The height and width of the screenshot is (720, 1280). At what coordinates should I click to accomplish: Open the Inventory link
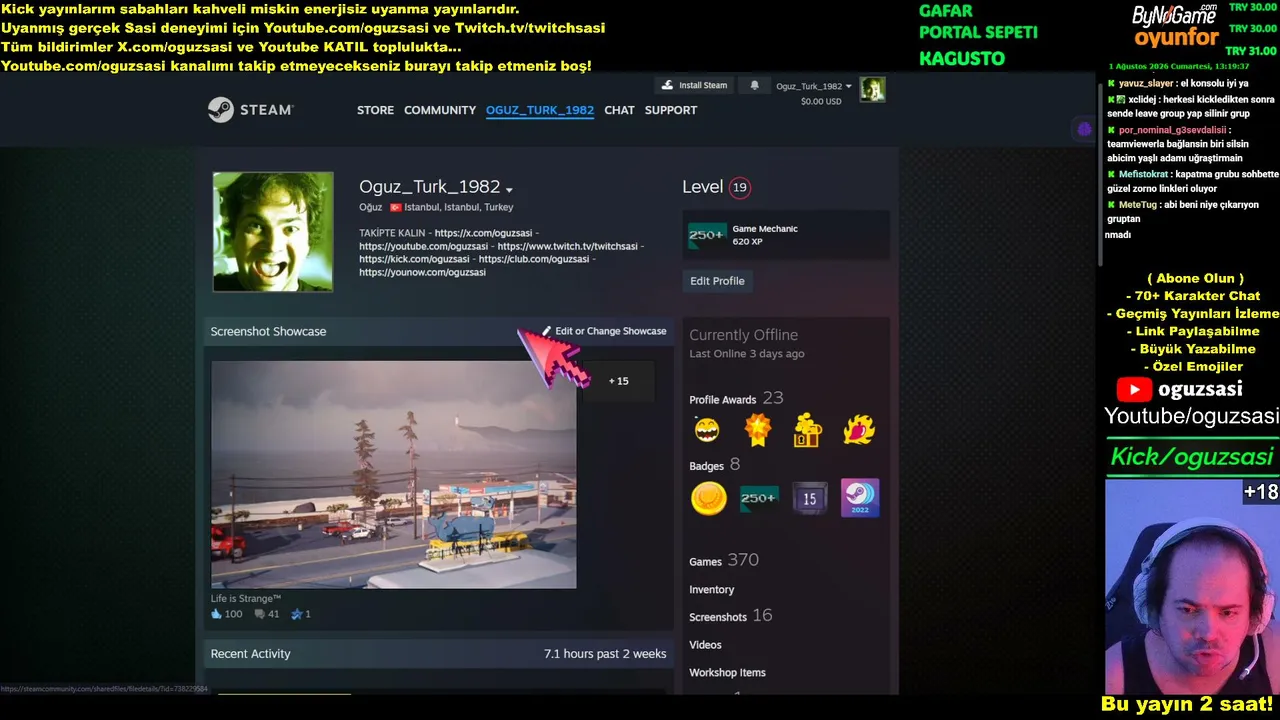tap(711, 590)
